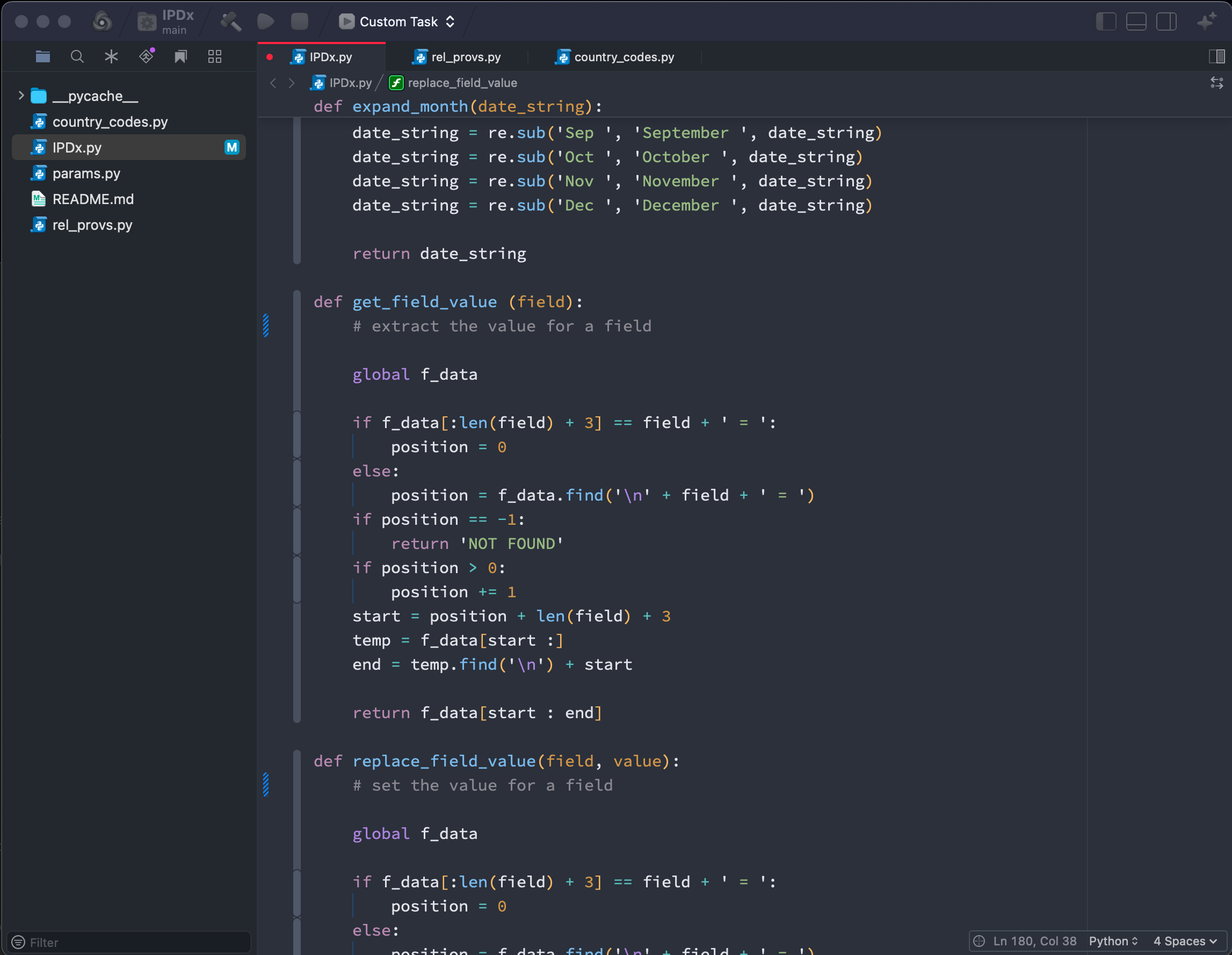Toggle the left sidebar pane

pos(1106,21)
